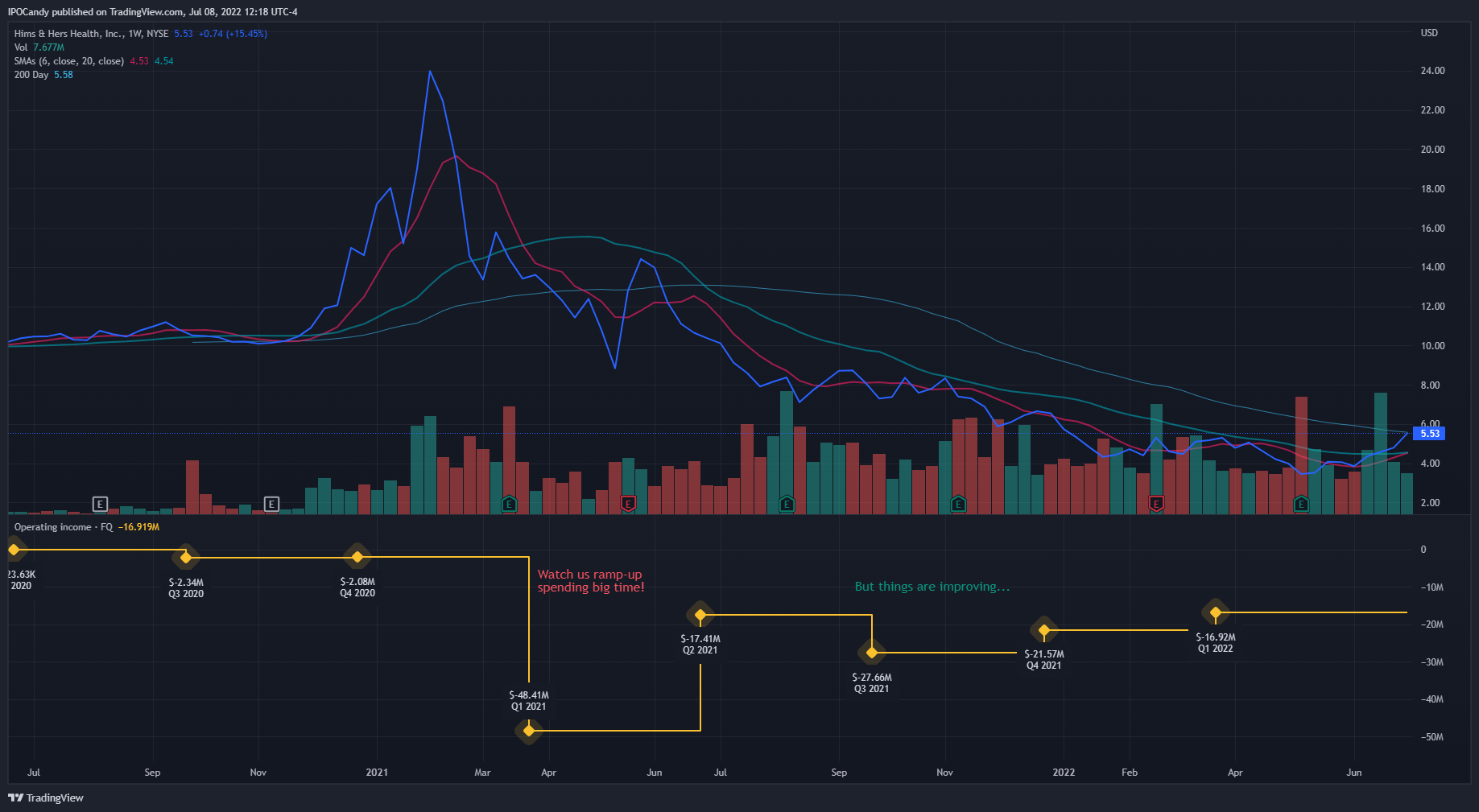
Task: Select the Q3 2020 operating income diamond
Action: [x=186, y=557]
